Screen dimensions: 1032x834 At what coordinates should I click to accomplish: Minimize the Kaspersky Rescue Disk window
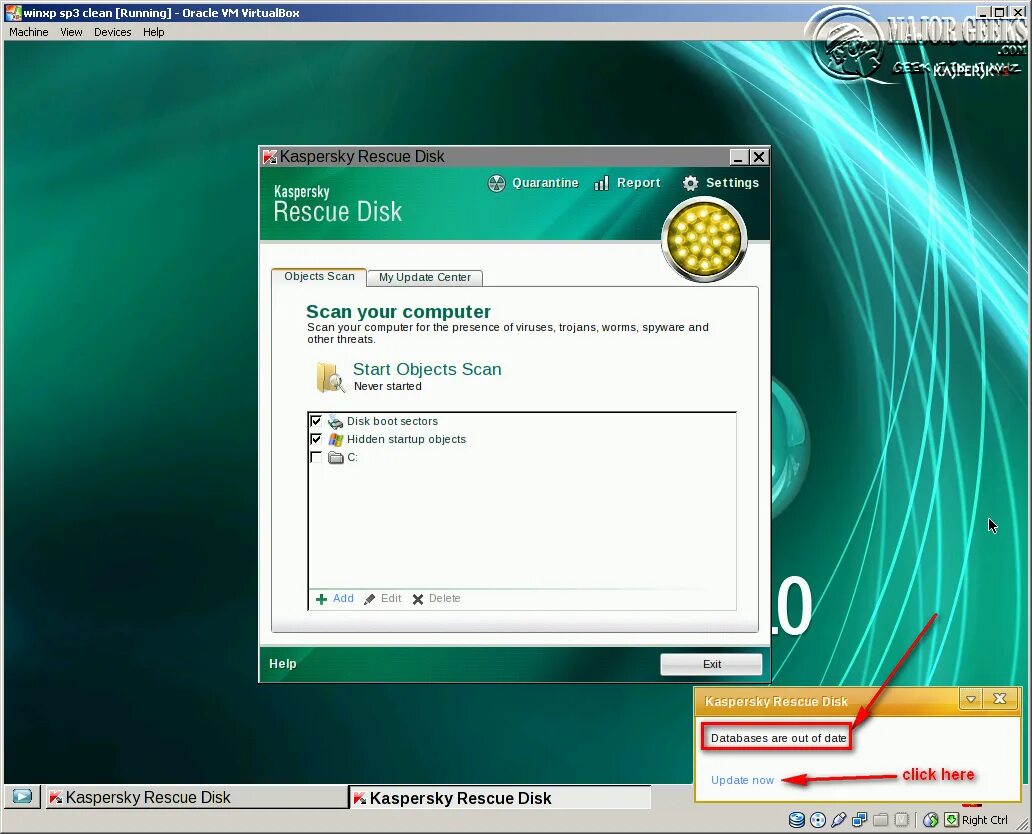tap(738, 157)
